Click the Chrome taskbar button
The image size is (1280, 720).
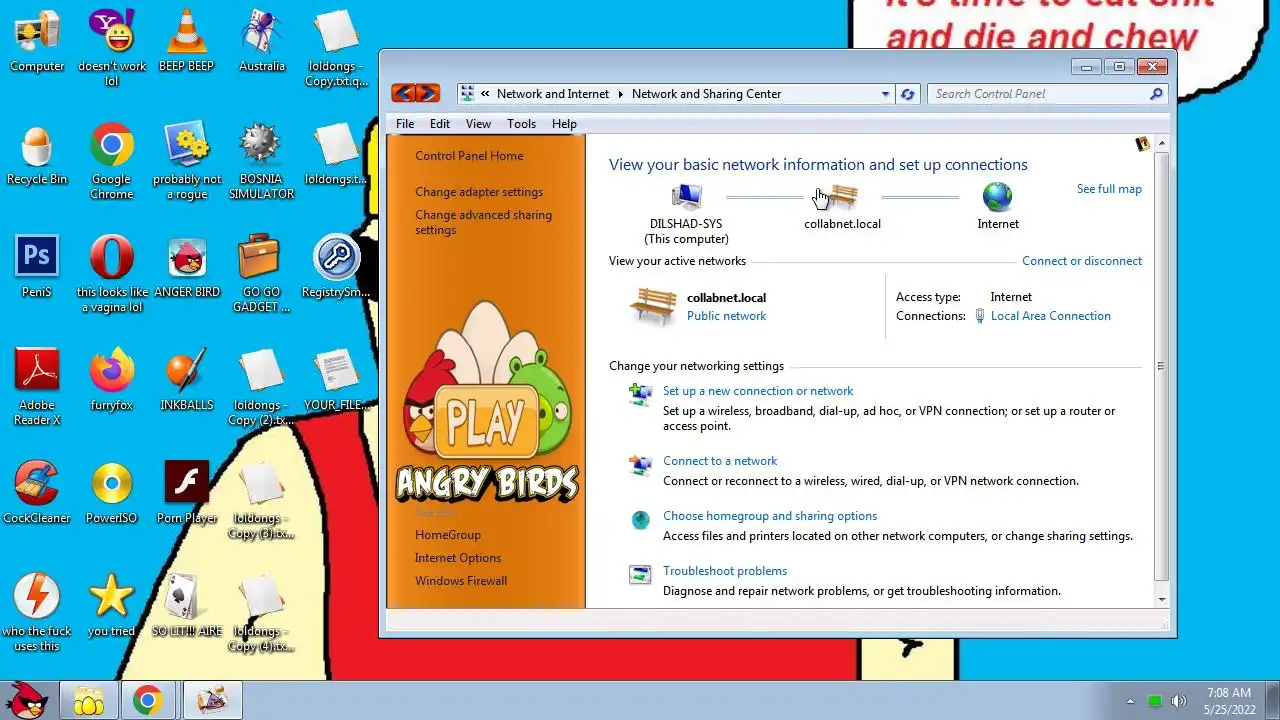(x=148, y=701)
